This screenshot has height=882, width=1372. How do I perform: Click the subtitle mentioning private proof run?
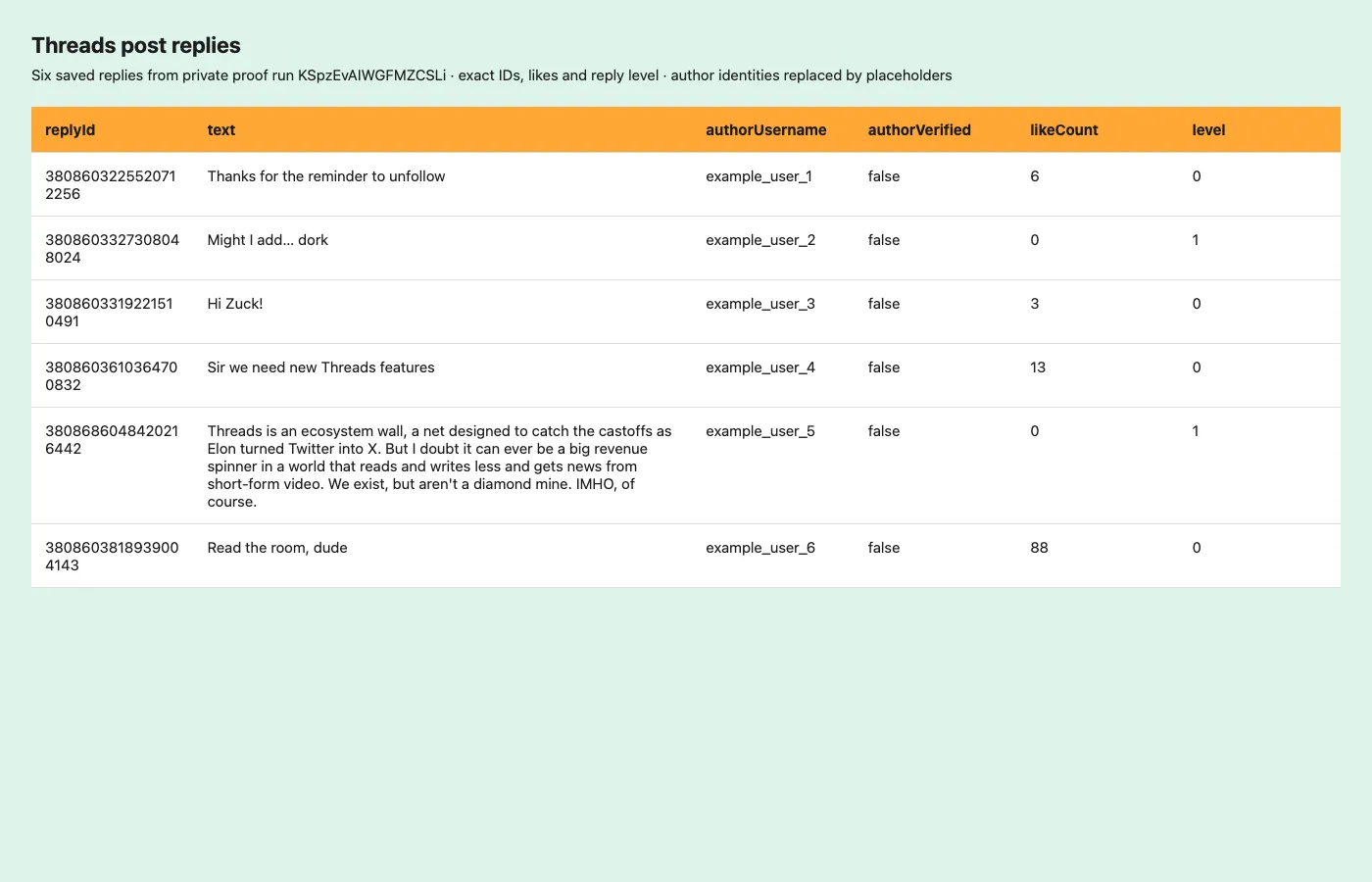click(x=492, y=75)
